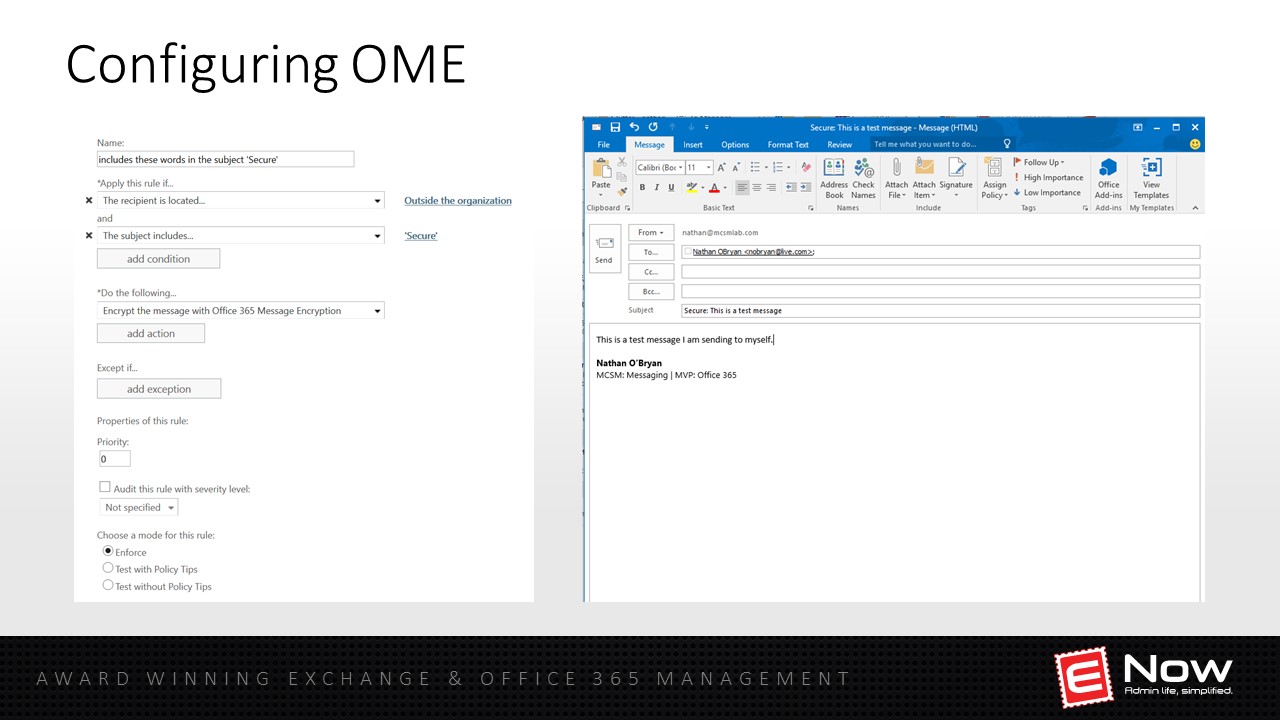Click the Save icon in Outlook title bar
The image size is (1280, 720).
615,127
